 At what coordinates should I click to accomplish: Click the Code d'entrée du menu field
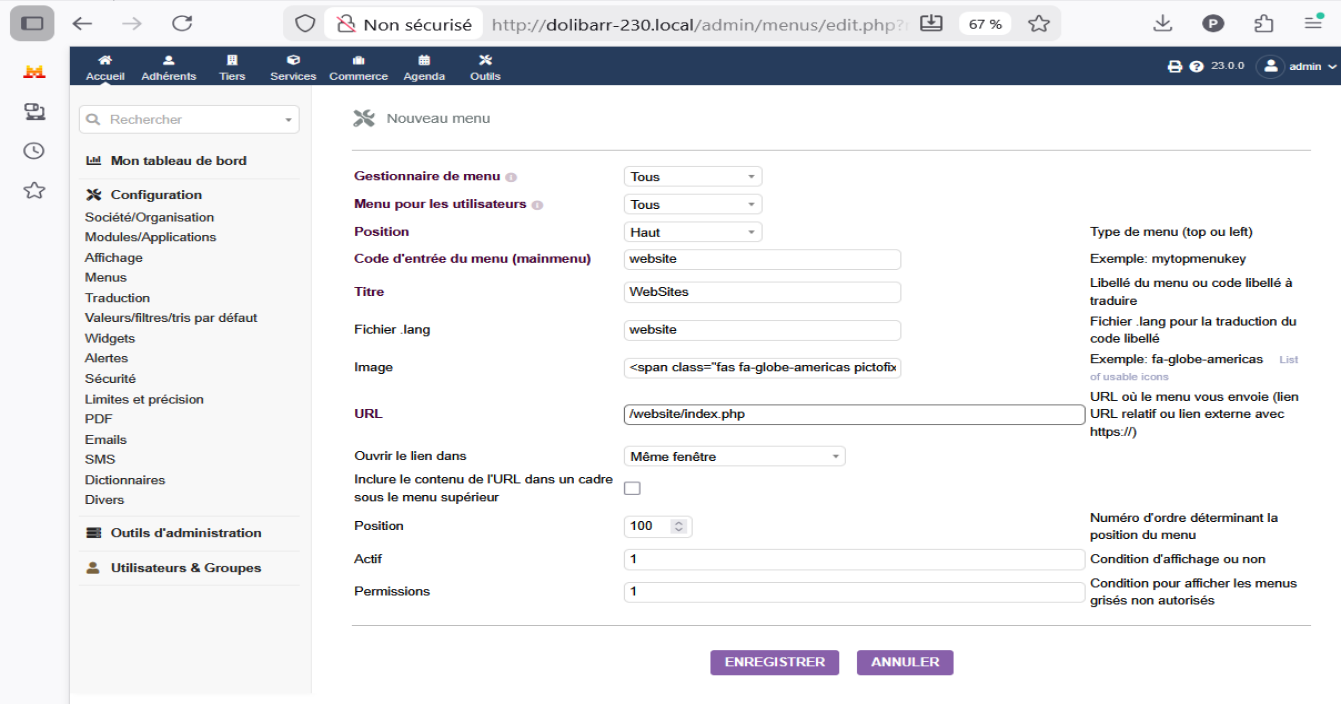coord(762,259)
